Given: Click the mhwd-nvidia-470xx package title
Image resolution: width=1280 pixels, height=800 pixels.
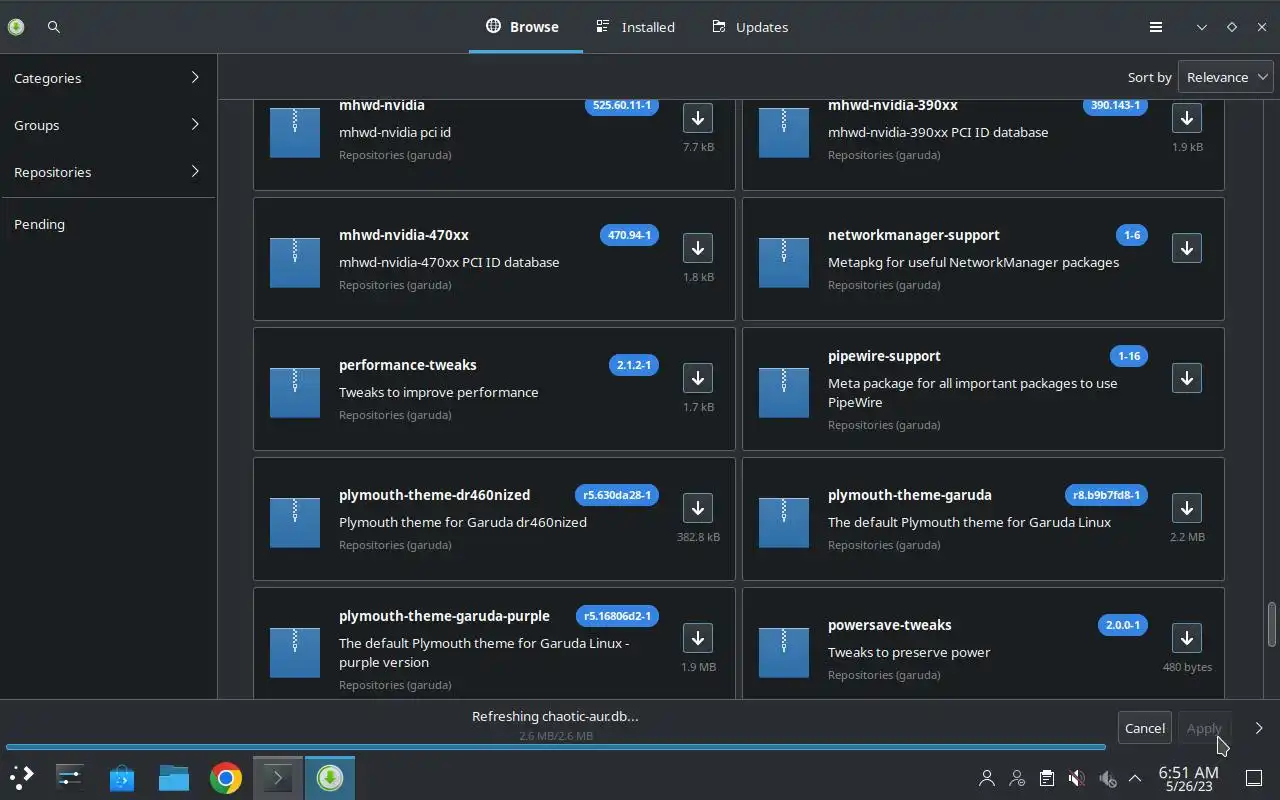Looking at the screenshot, I should point(404,235).
